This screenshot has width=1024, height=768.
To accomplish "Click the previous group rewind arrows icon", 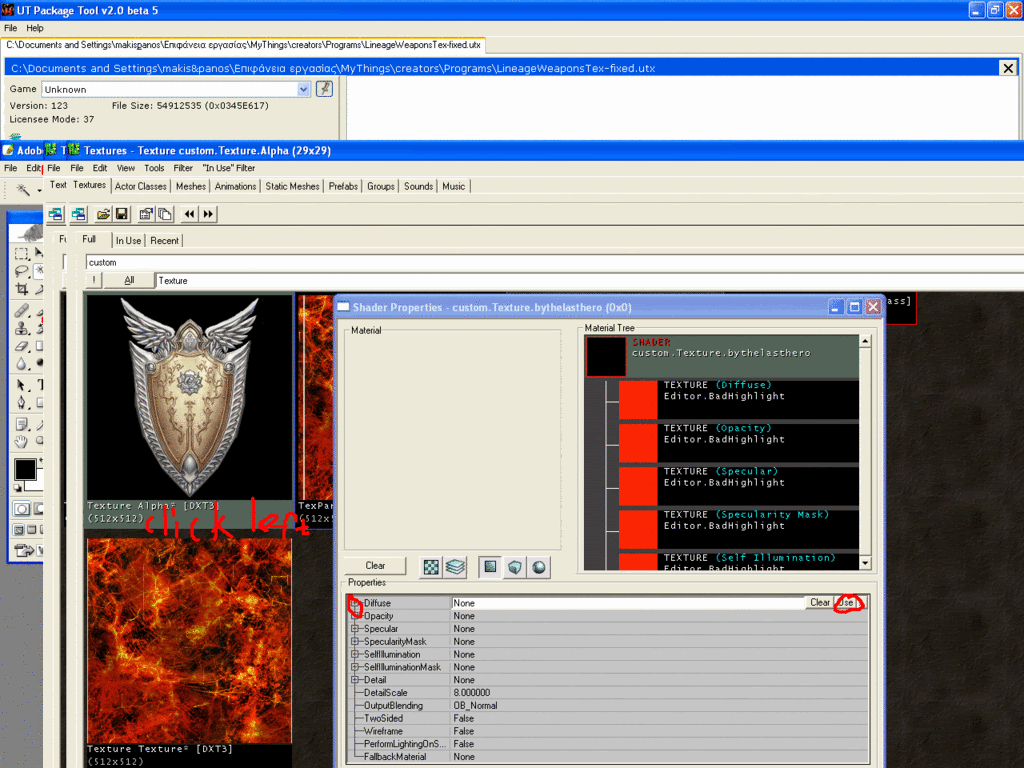I will tap(189, 214).
